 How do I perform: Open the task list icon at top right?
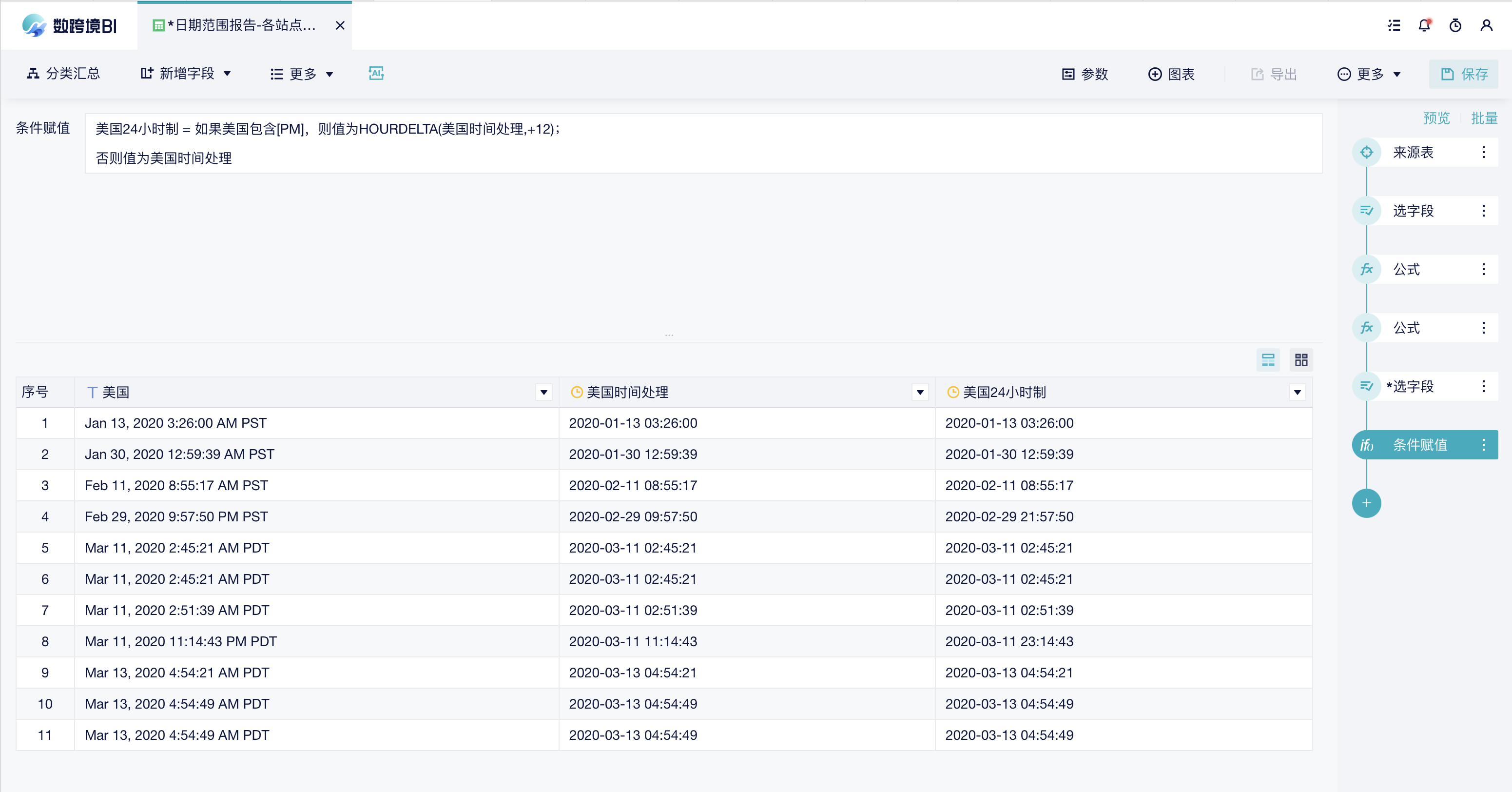pyautogui.click(x=1394, y=25)
